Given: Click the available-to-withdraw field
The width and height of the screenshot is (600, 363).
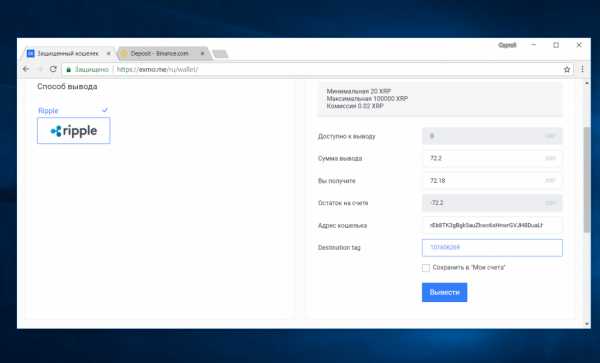Looking at the screenshot, I should pos(492,136).
